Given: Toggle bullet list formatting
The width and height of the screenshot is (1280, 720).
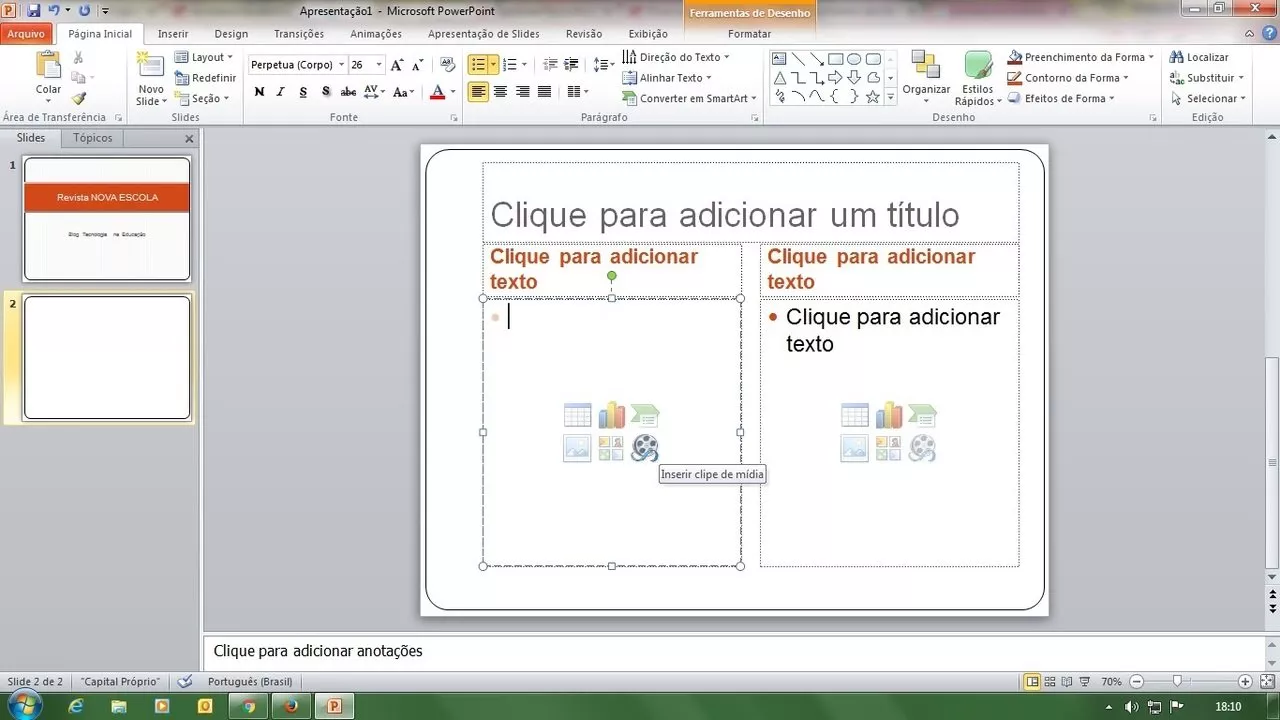Looking at the screenshot, I should click(x=478, y=63).
